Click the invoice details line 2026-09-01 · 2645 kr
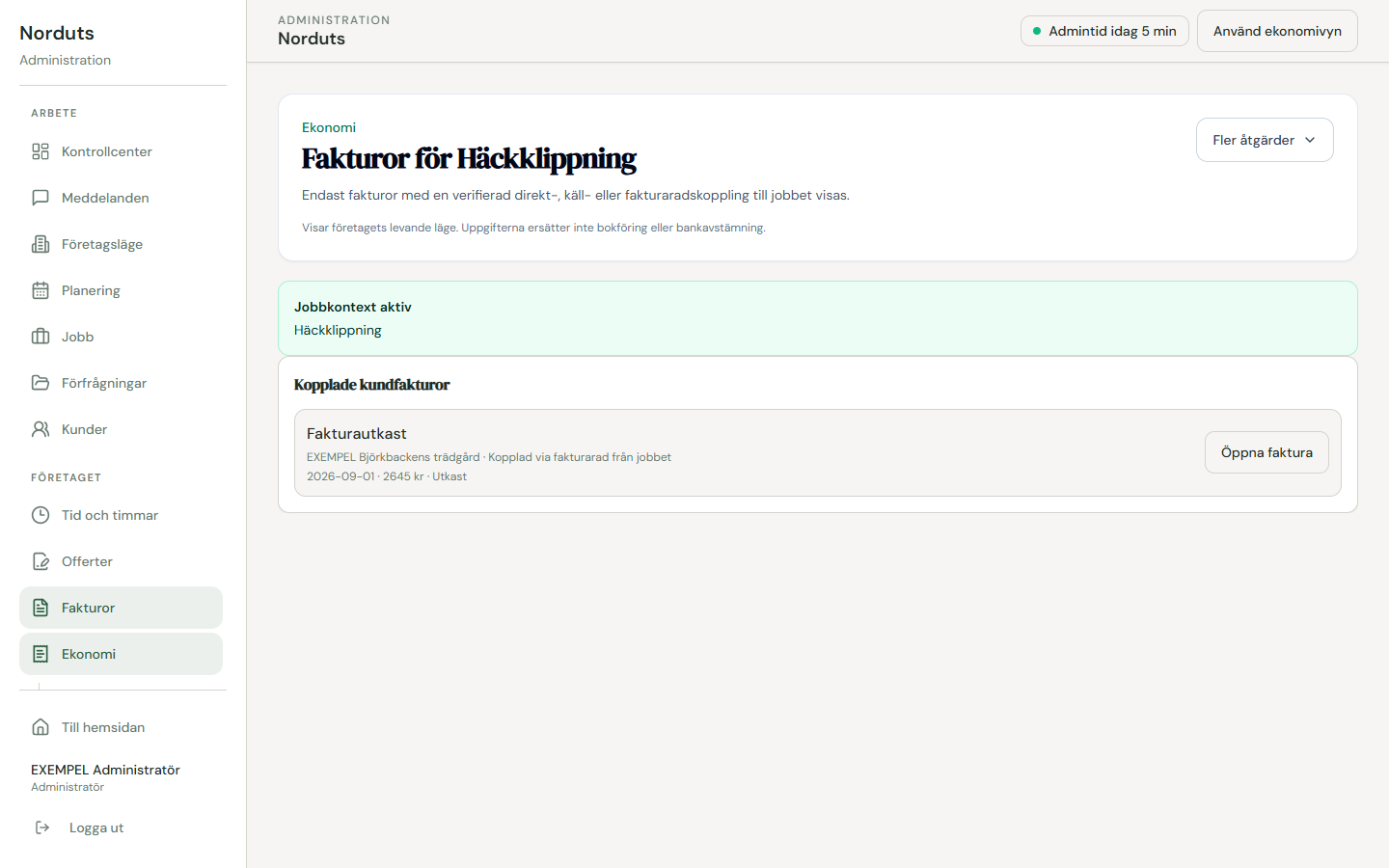The height and width of the screenshot is (868, 1389). pyautogui.click(x=387, y=476)
